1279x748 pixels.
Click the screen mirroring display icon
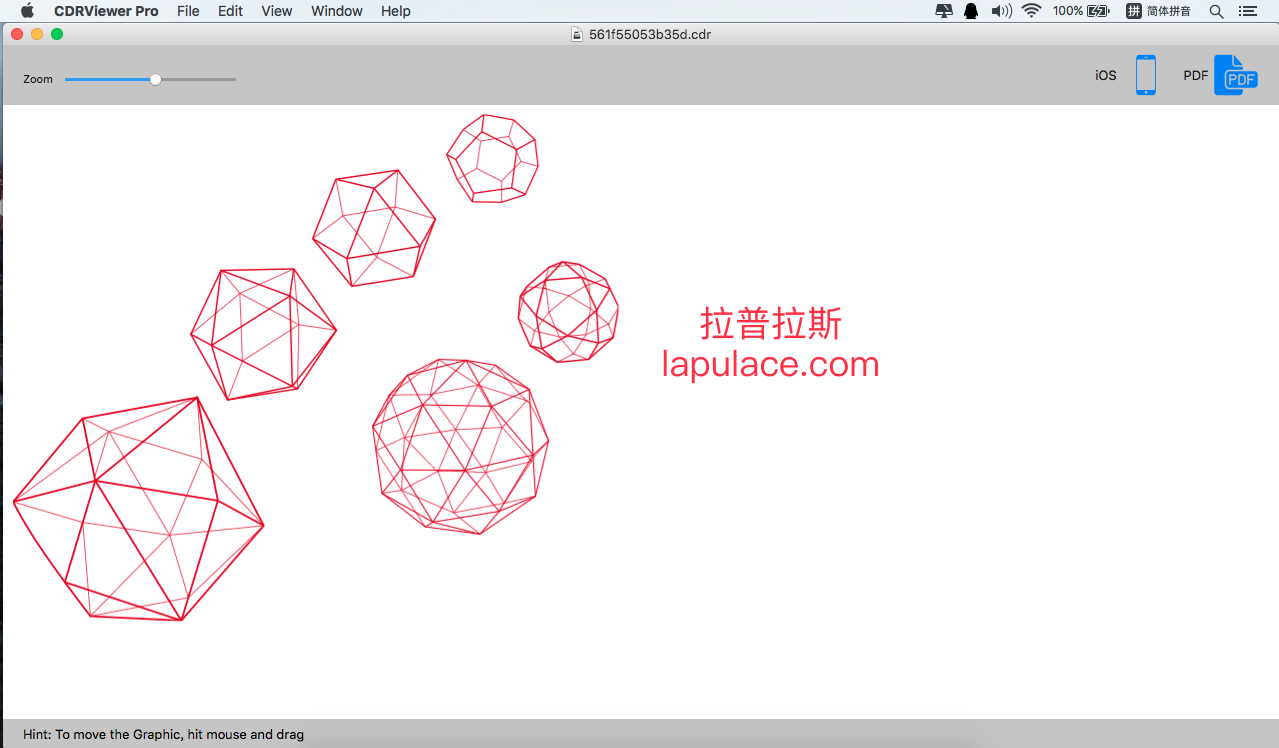click(x=944, y=11)
